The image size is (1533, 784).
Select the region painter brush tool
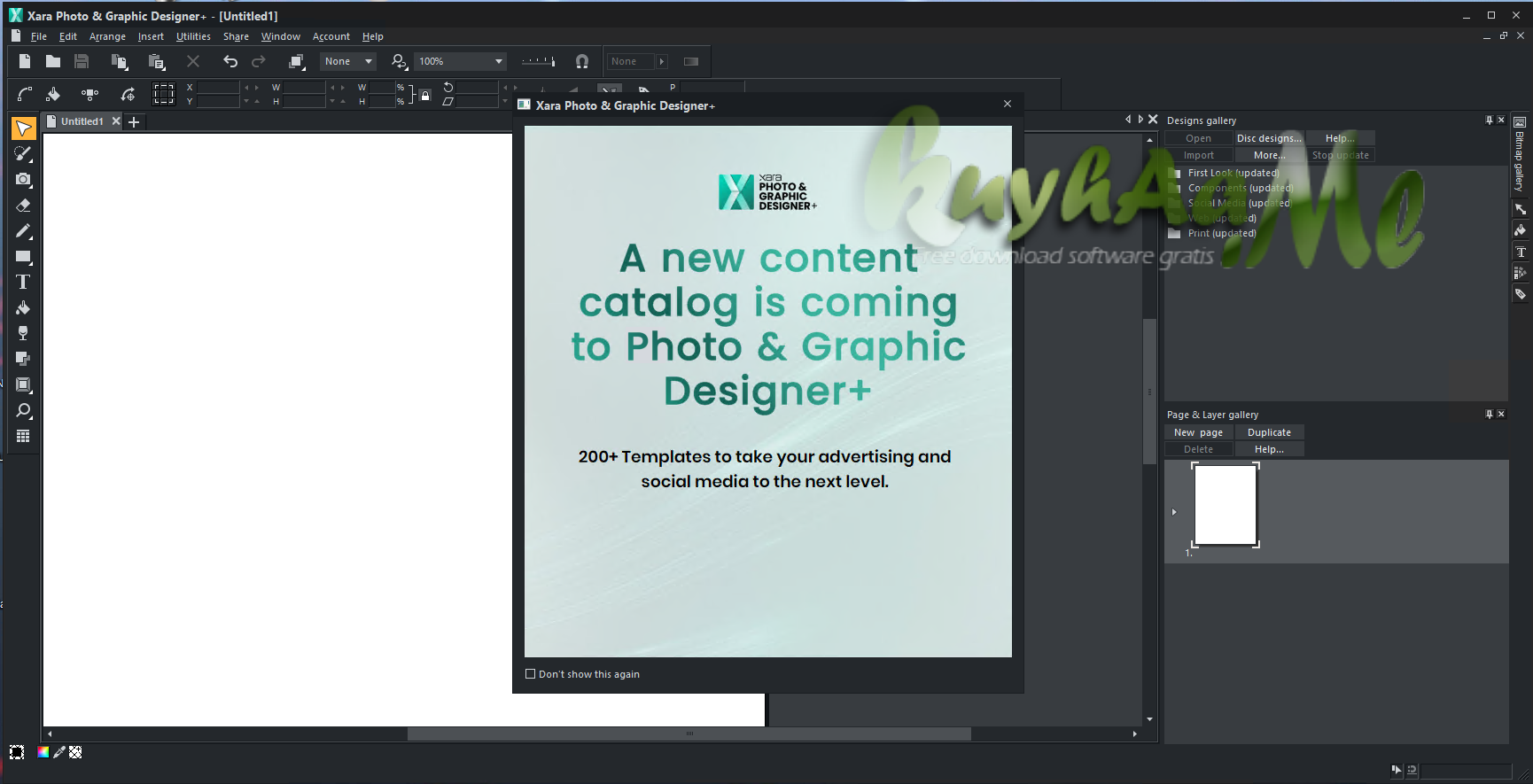[x=24, y=153]
